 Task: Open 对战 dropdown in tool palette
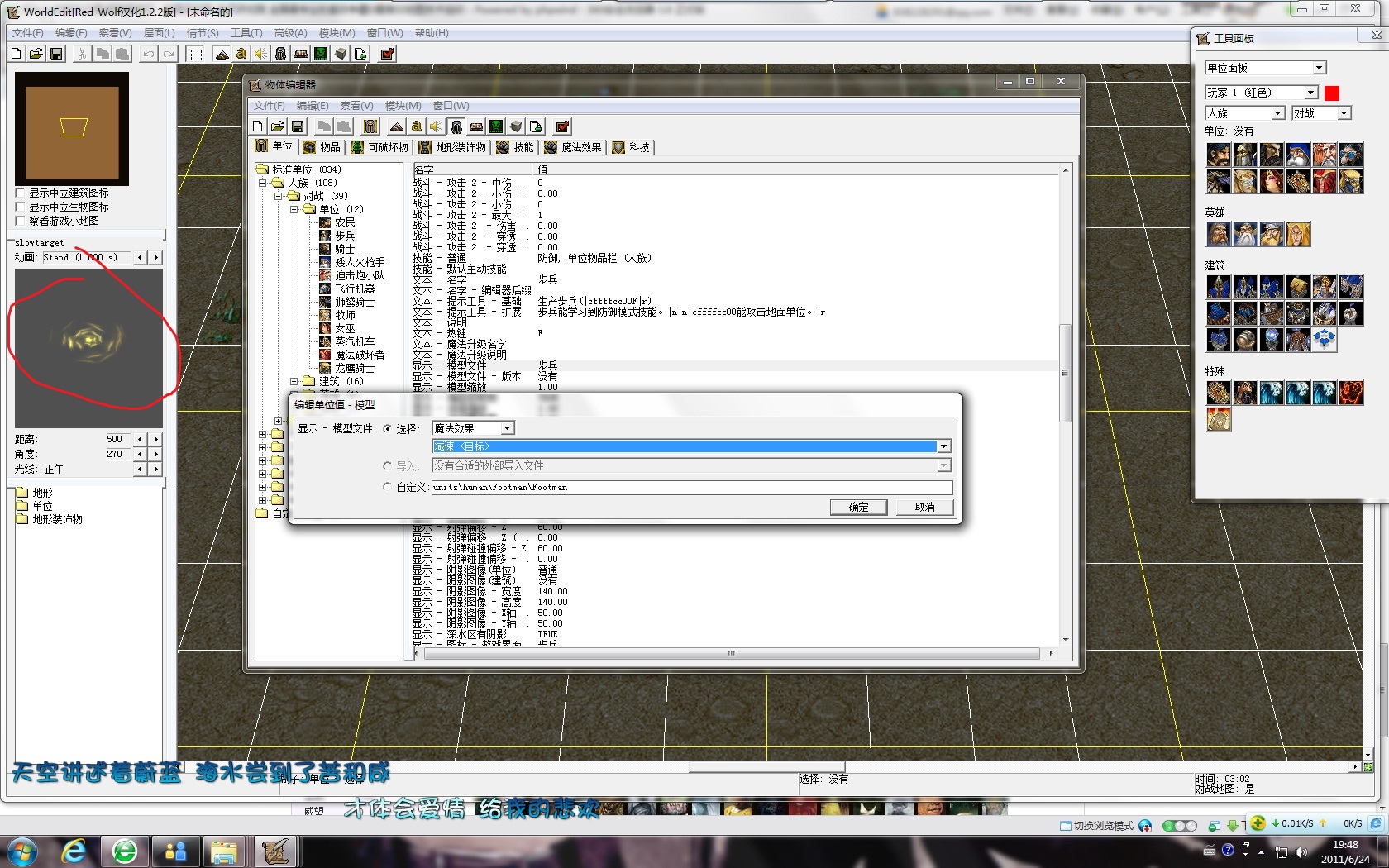point(1344,113)
